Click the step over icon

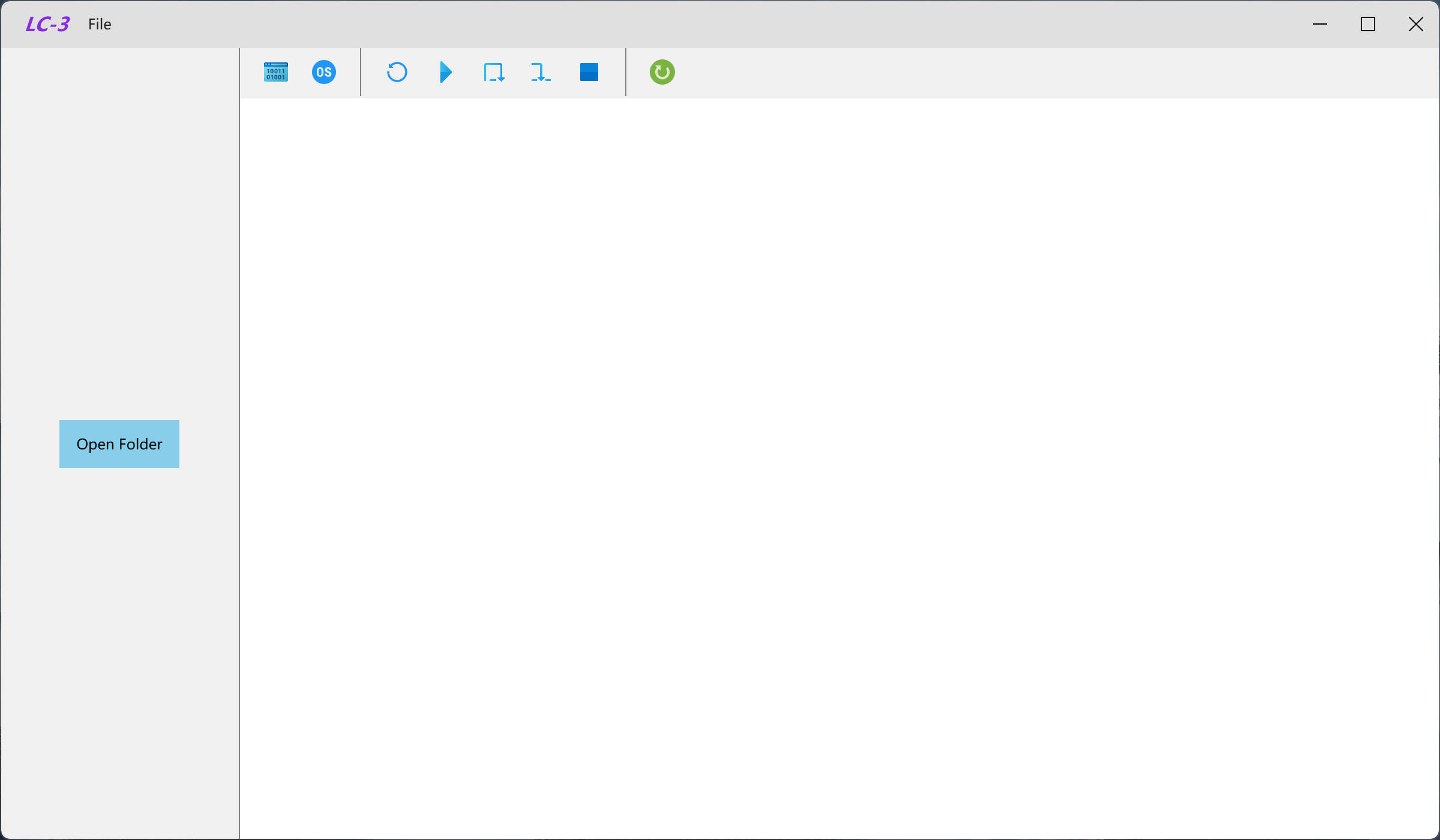[494, 72]
